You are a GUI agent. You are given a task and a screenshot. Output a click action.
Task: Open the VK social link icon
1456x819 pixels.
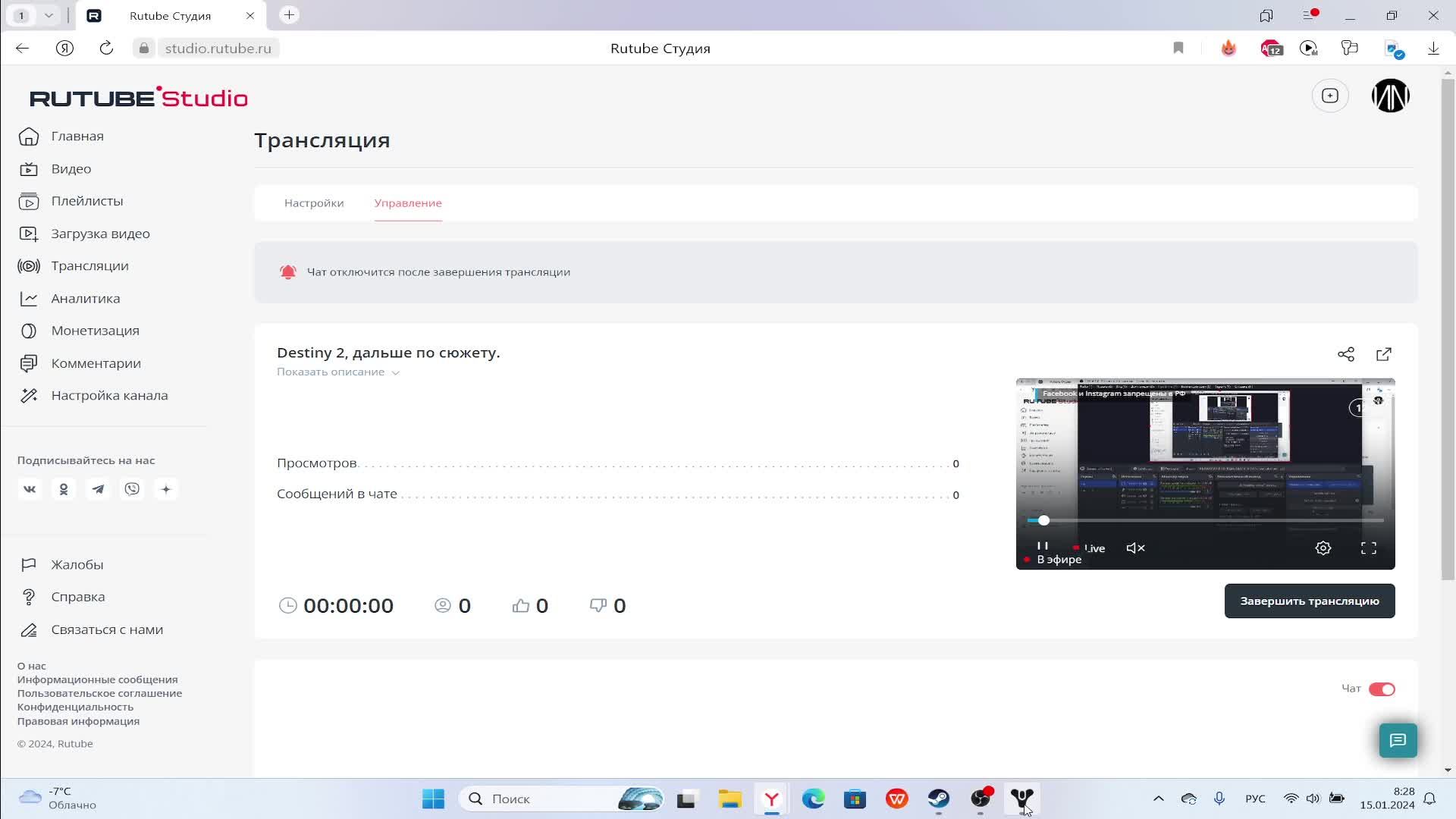[30, 489]
